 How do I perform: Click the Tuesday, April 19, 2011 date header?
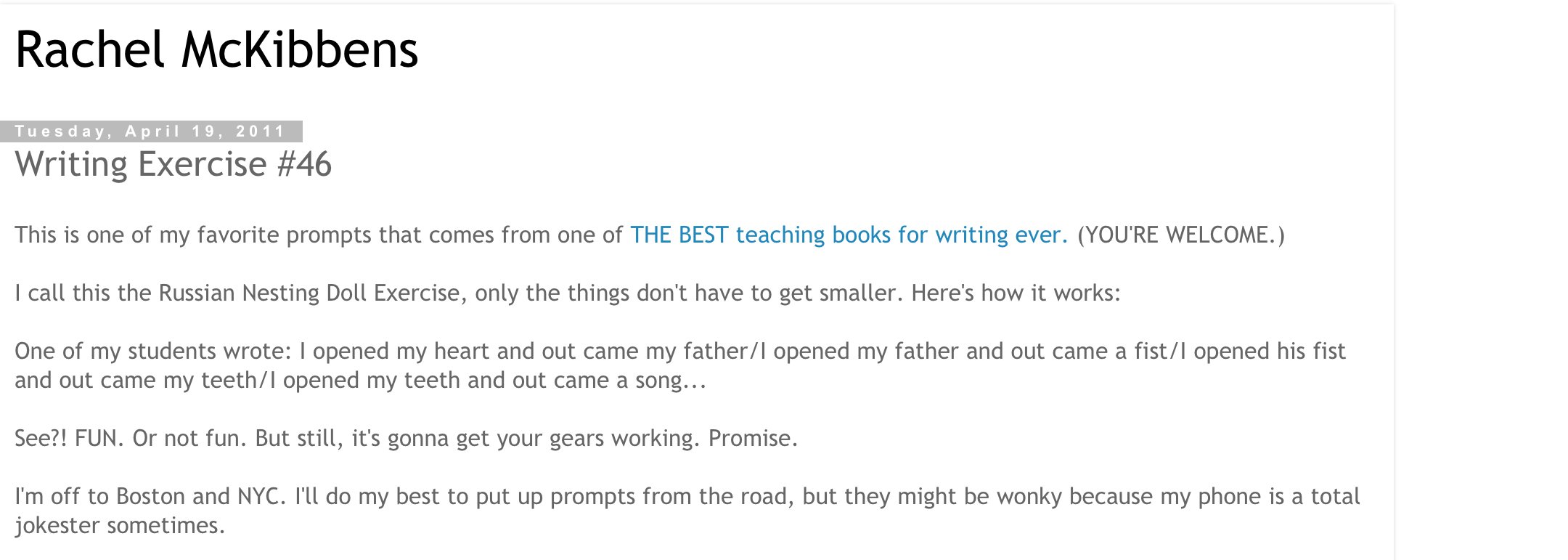150,131
